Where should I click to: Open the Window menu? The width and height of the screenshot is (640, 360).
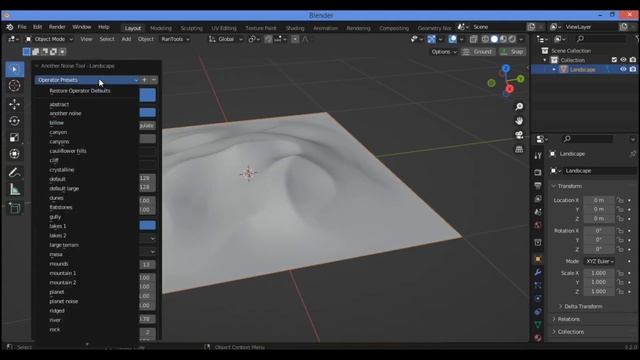(82, 27)
